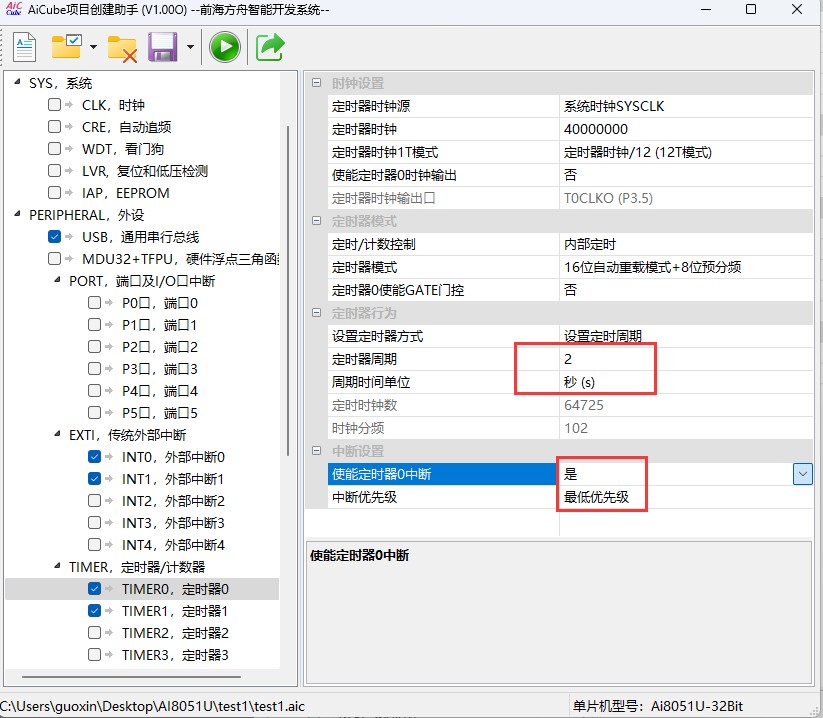Image resolution: width=823 pixels, height=718 pixels.
Task: Toggle the IAP EEPROM checkbox
Action: [x=54, y=193]
